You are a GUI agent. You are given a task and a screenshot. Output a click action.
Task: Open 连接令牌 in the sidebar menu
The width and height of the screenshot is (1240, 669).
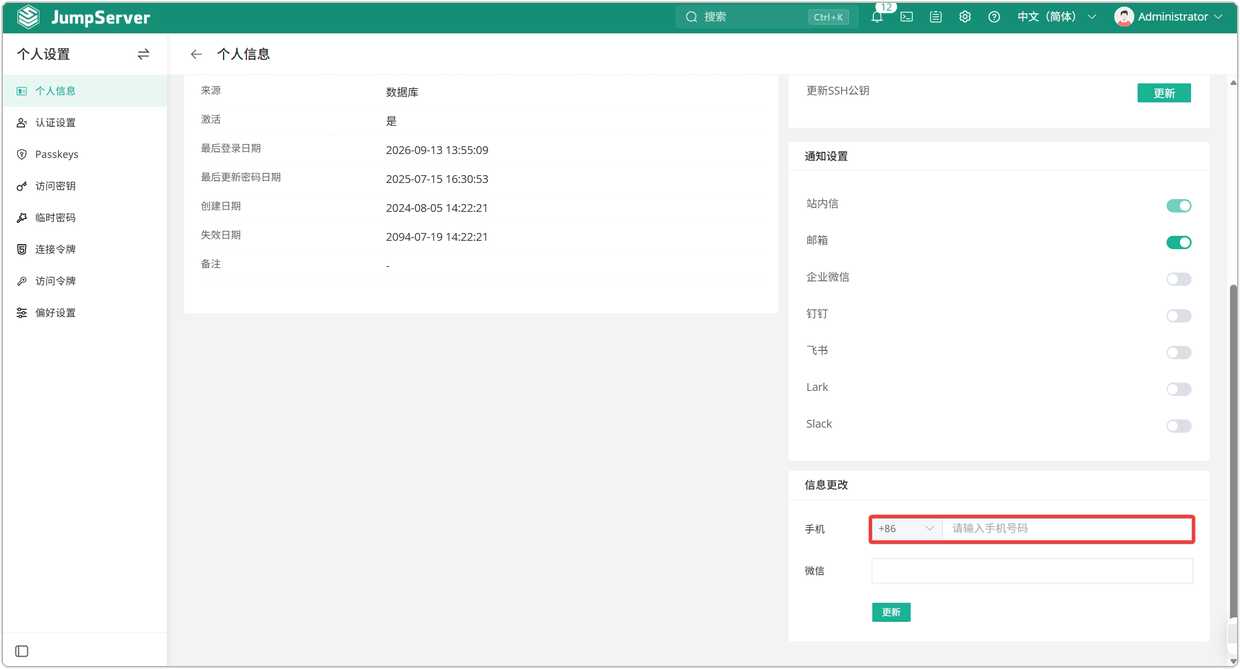[x=84, y=249]
